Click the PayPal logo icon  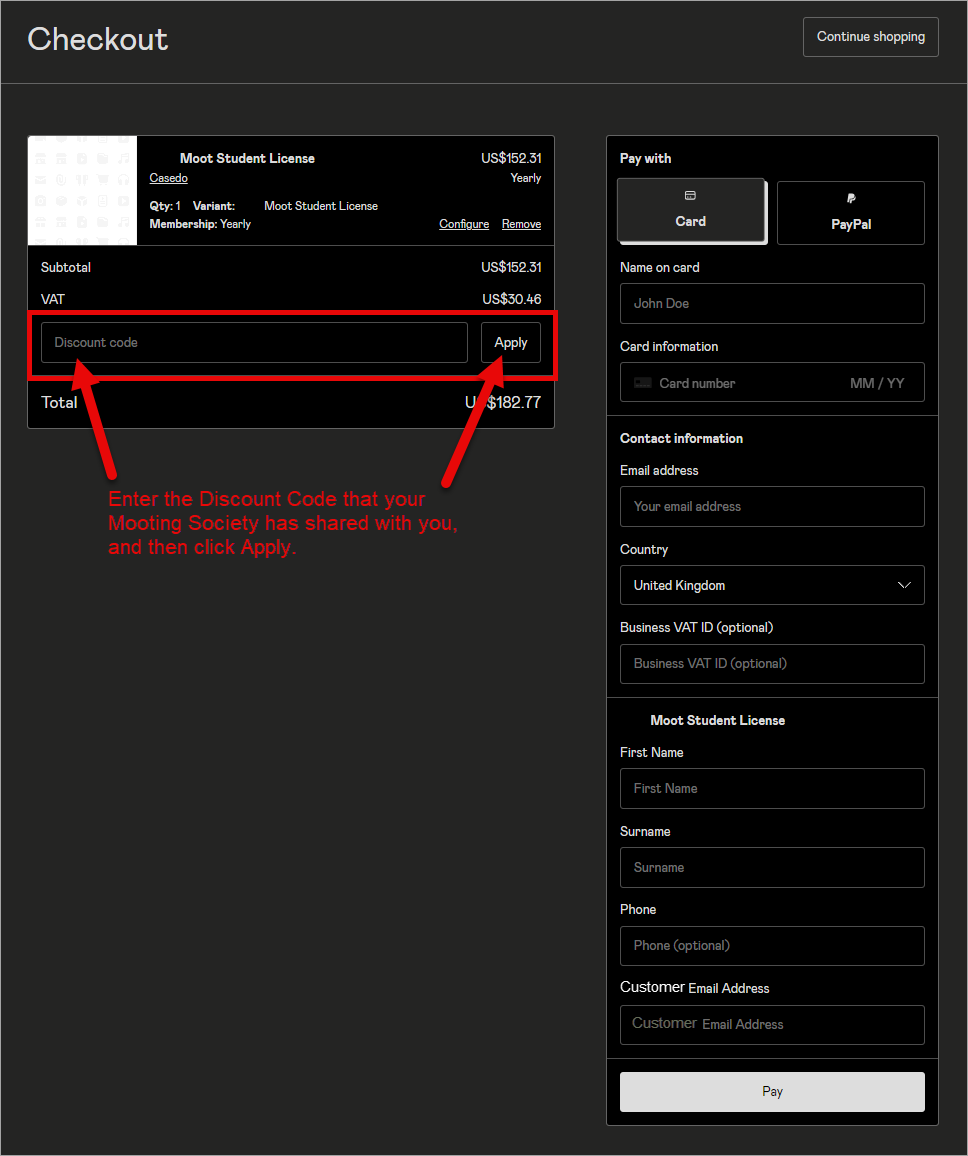click(851, 198)
